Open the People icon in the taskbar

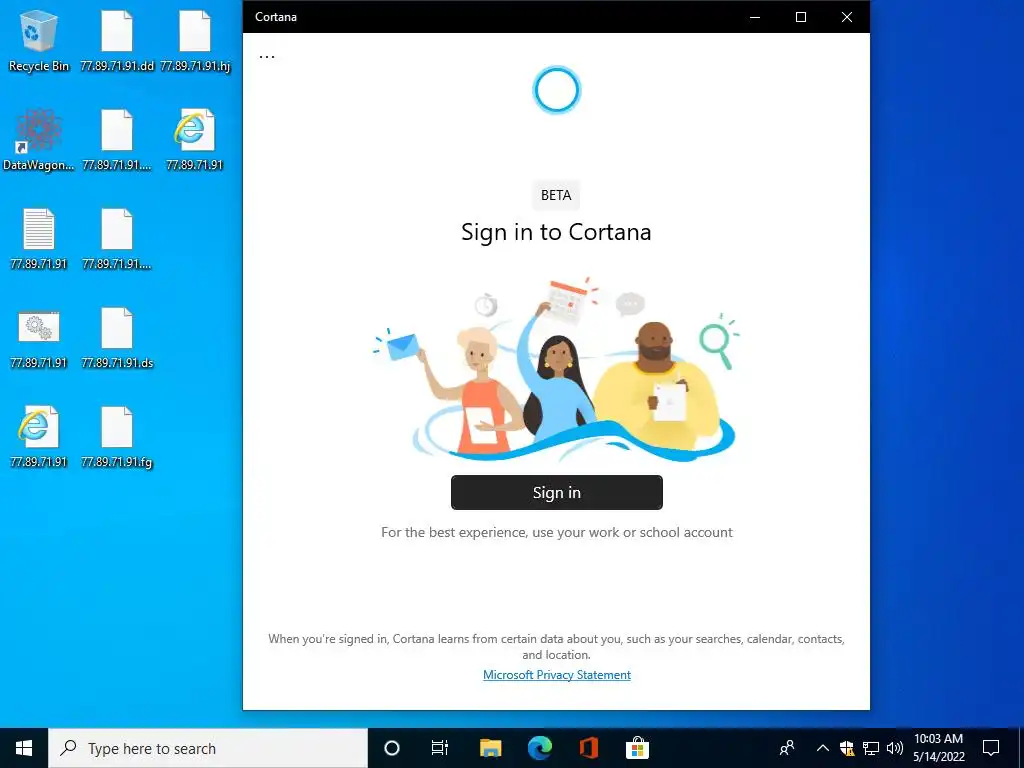point(788,748)
